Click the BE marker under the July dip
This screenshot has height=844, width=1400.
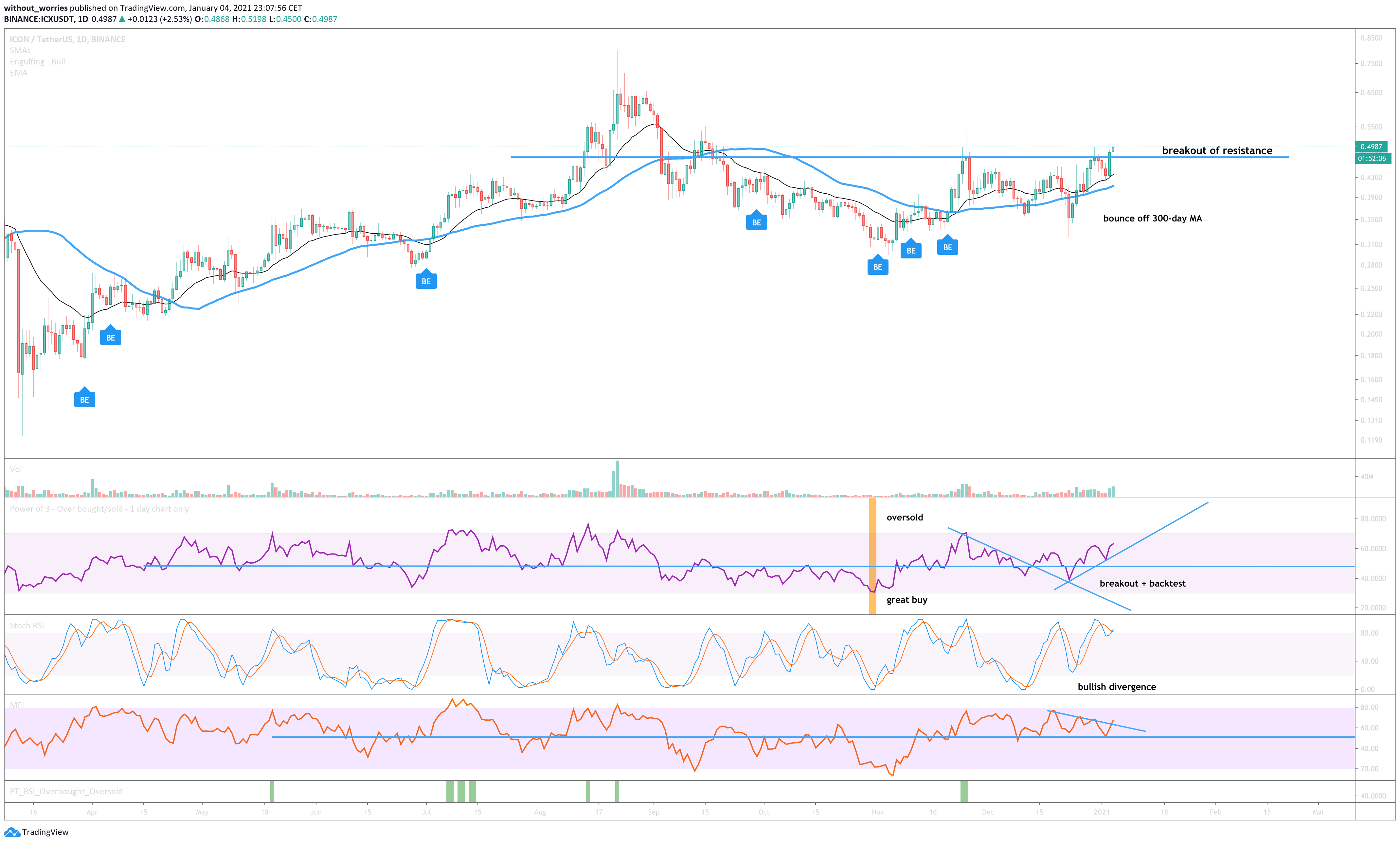(426, 279)
